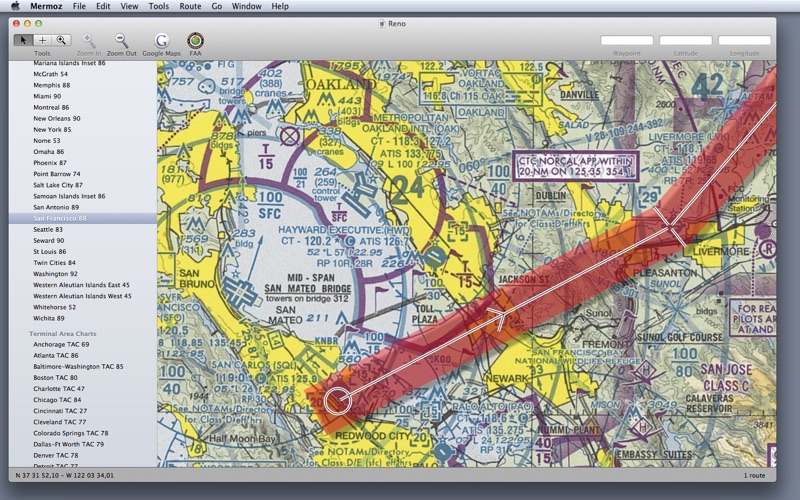Click the Zoom Out toolbar icon
Screen dimensions: 800x500
(x=121, y=41)
